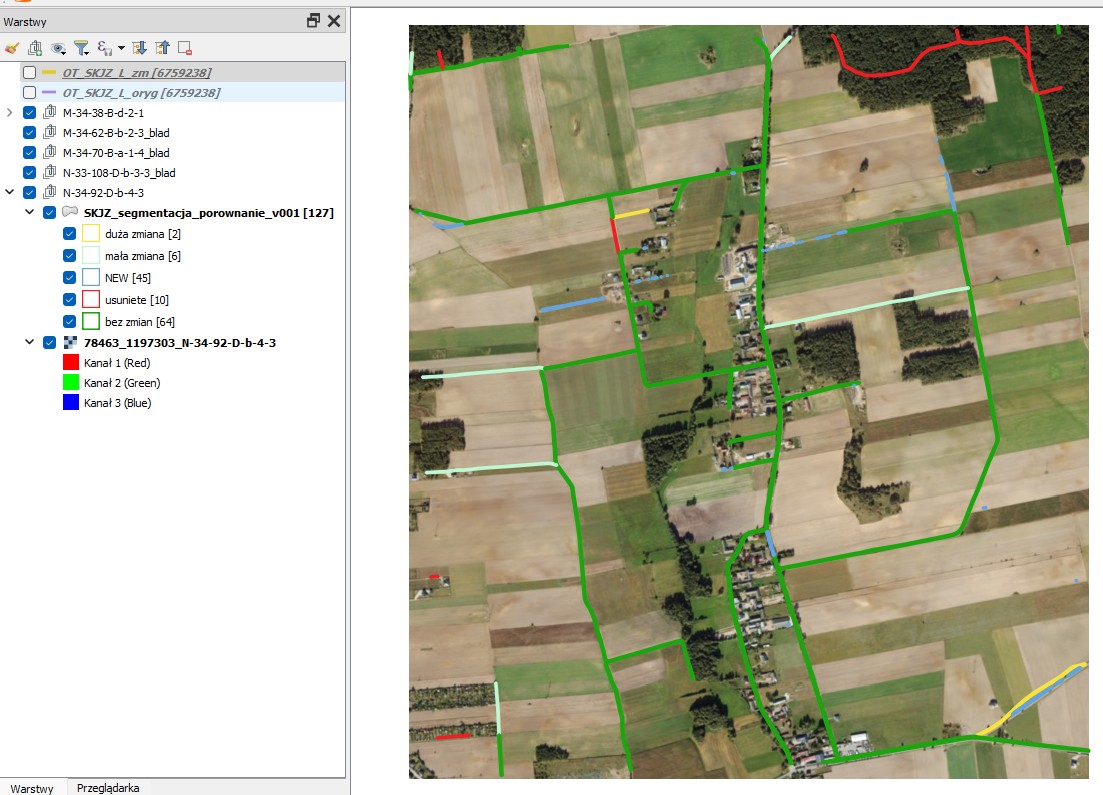The height and width of the screenshot is (795, 1103).
Task: Switch to the Warstwy tab
Action: click(32, 787)
